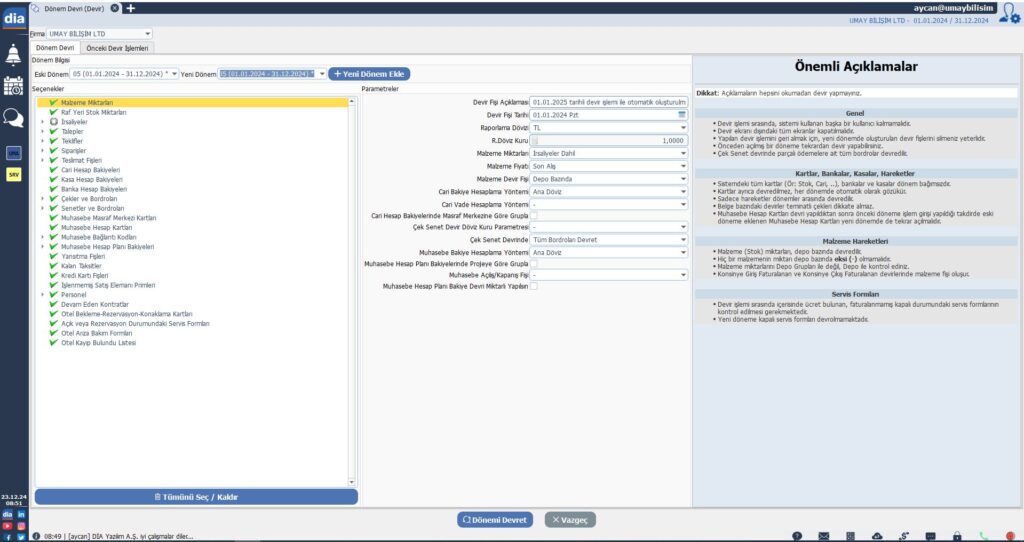Click the dia logo in sidebar

[x=14, y=18]
